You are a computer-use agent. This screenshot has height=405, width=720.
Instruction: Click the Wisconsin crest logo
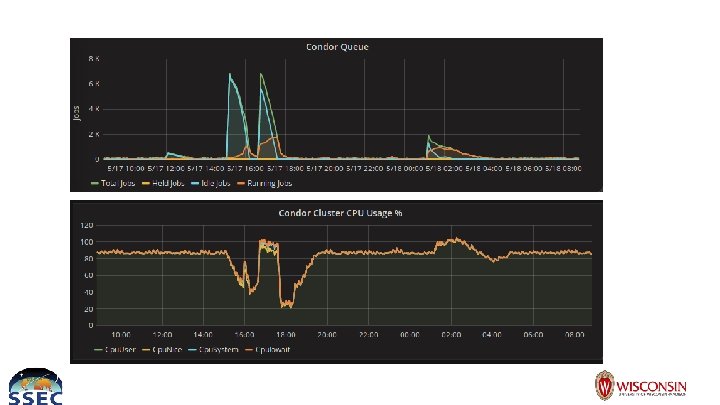[x=604, y=385]
